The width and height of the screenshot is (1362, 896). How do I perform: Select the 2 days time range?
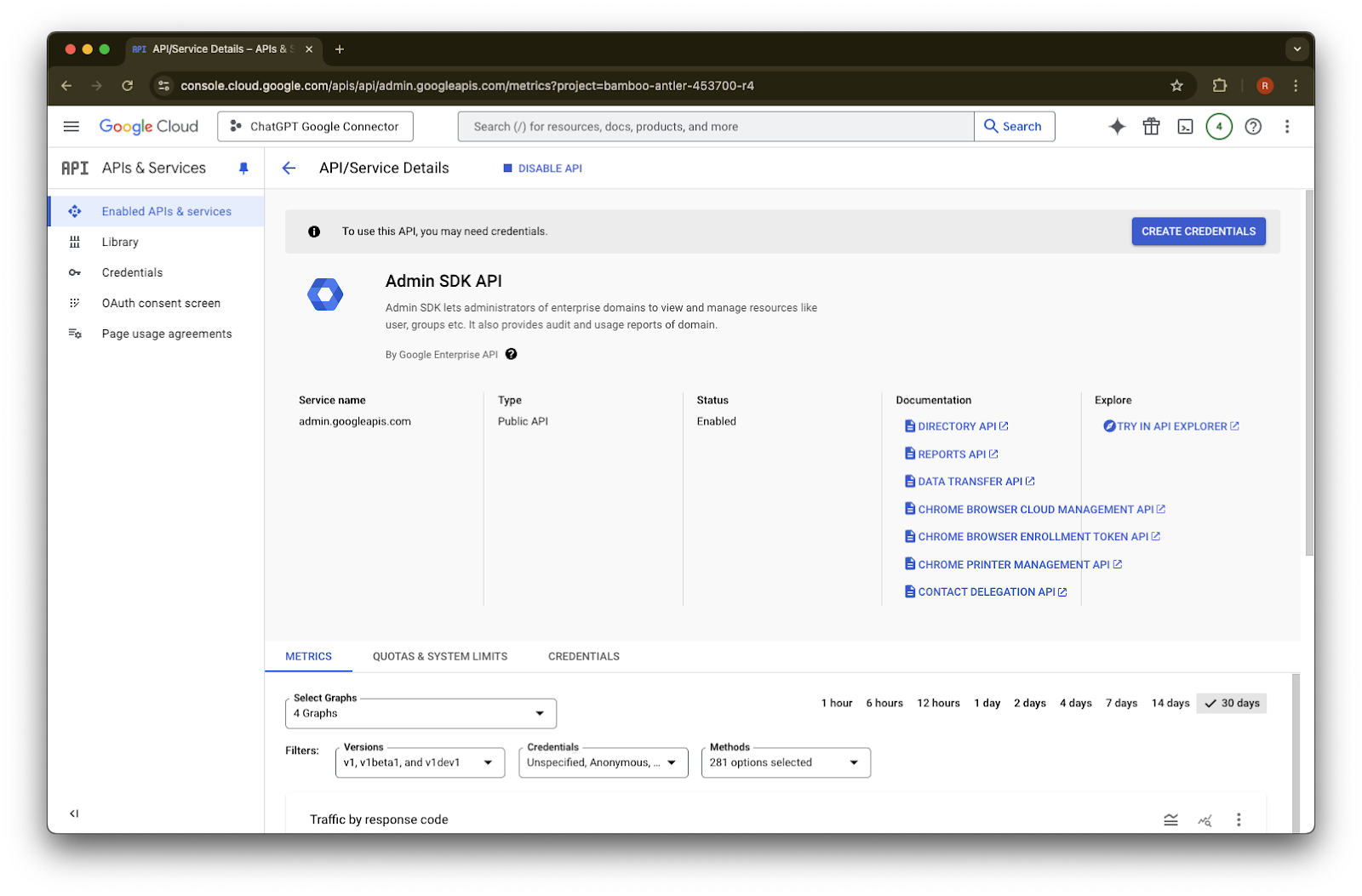1030,703
